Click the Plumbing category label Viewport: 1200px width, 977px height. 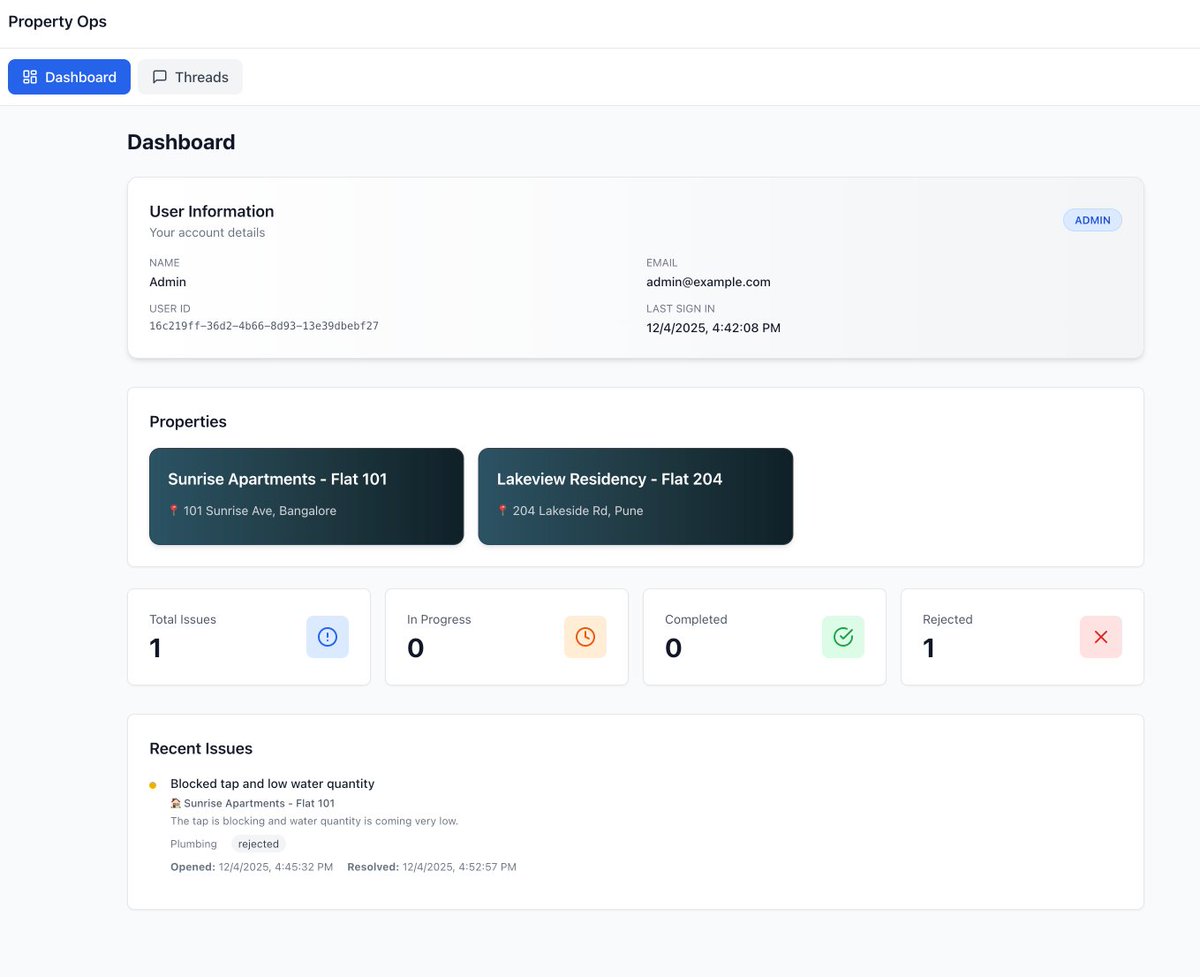[x=193, y=843]
